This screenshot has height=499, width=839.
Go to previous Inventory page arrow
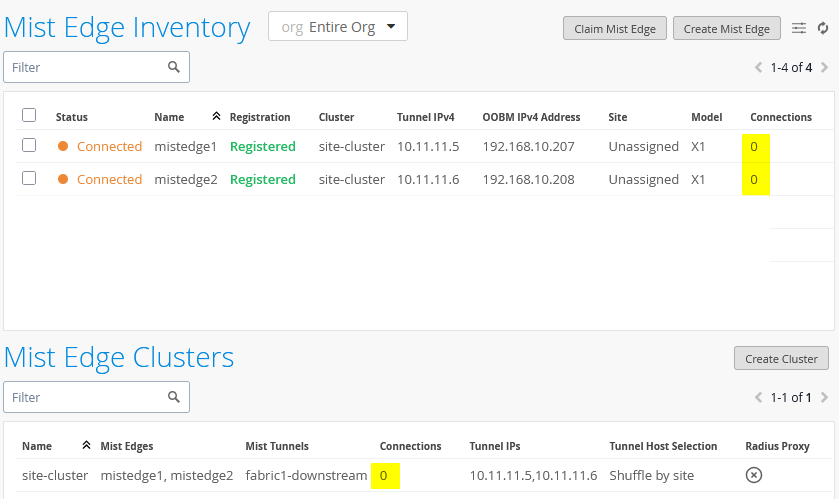tap(758, 67)
